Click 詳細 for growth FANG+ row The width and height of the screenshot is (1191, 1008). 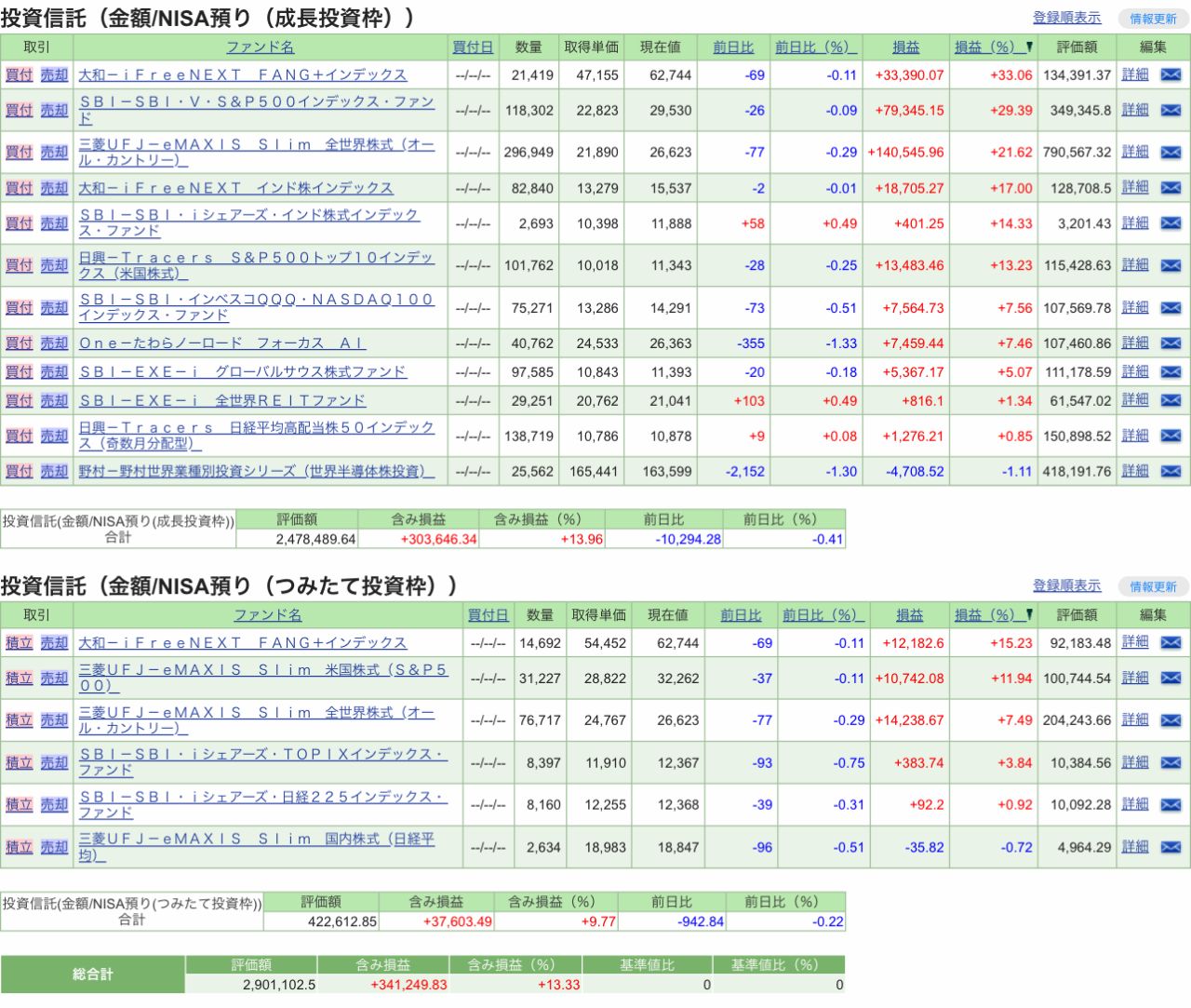click(1135, 74)
